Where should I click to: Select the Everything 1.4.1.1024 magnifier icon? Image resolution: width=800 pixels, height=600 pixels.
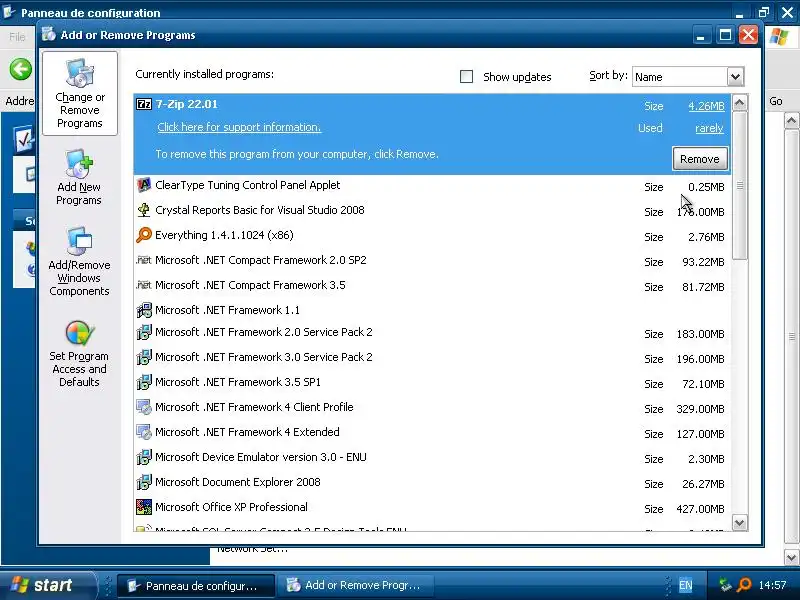(144, 235)
